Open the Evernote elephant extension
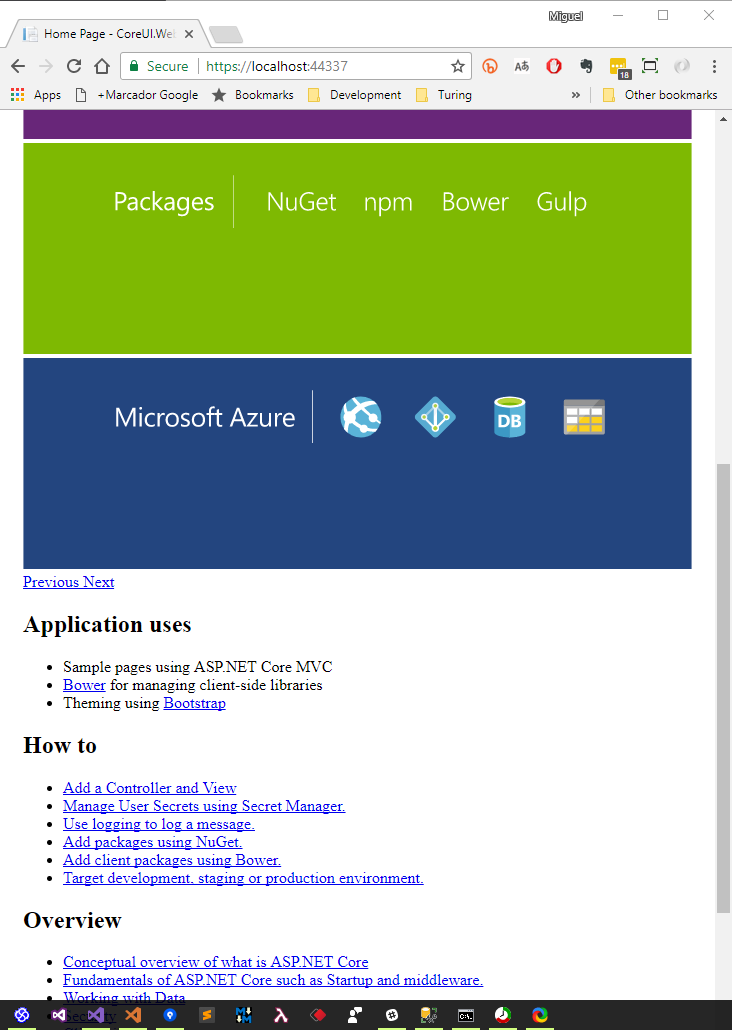The height and width of the screenshot is (1030, 732). [x=586, y=66]
